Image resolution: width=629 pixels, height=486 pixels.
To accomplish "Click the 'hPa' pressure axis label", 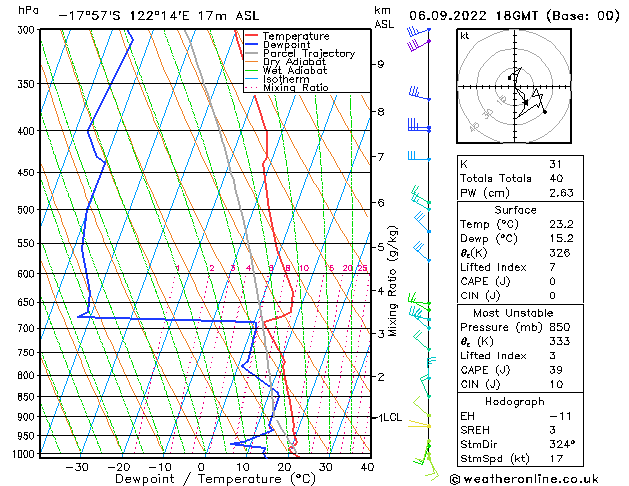I will tap(28, 11).
